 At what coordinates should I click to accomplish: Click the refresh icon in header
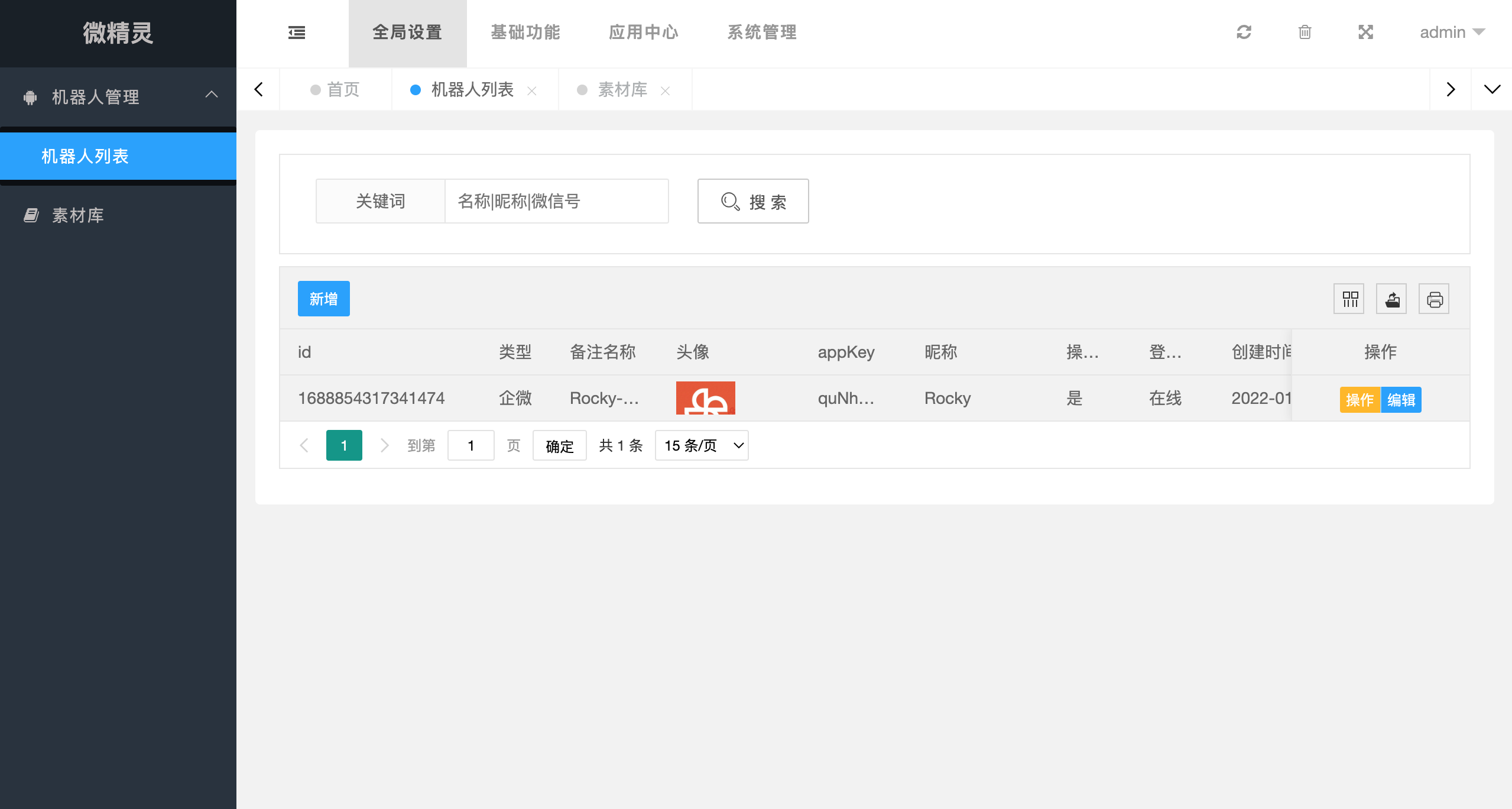(x=1244, y=33)
